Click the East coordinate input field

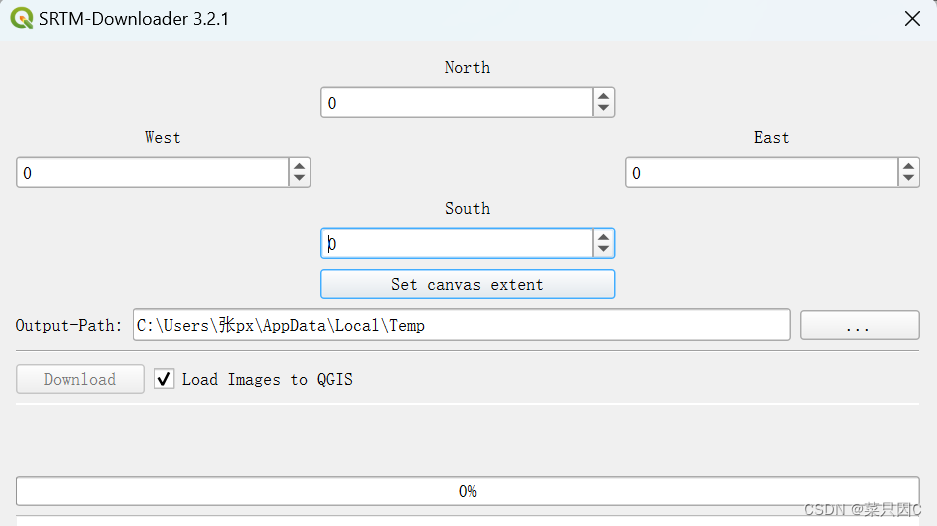pyautogui.click(x=761, y=173)
